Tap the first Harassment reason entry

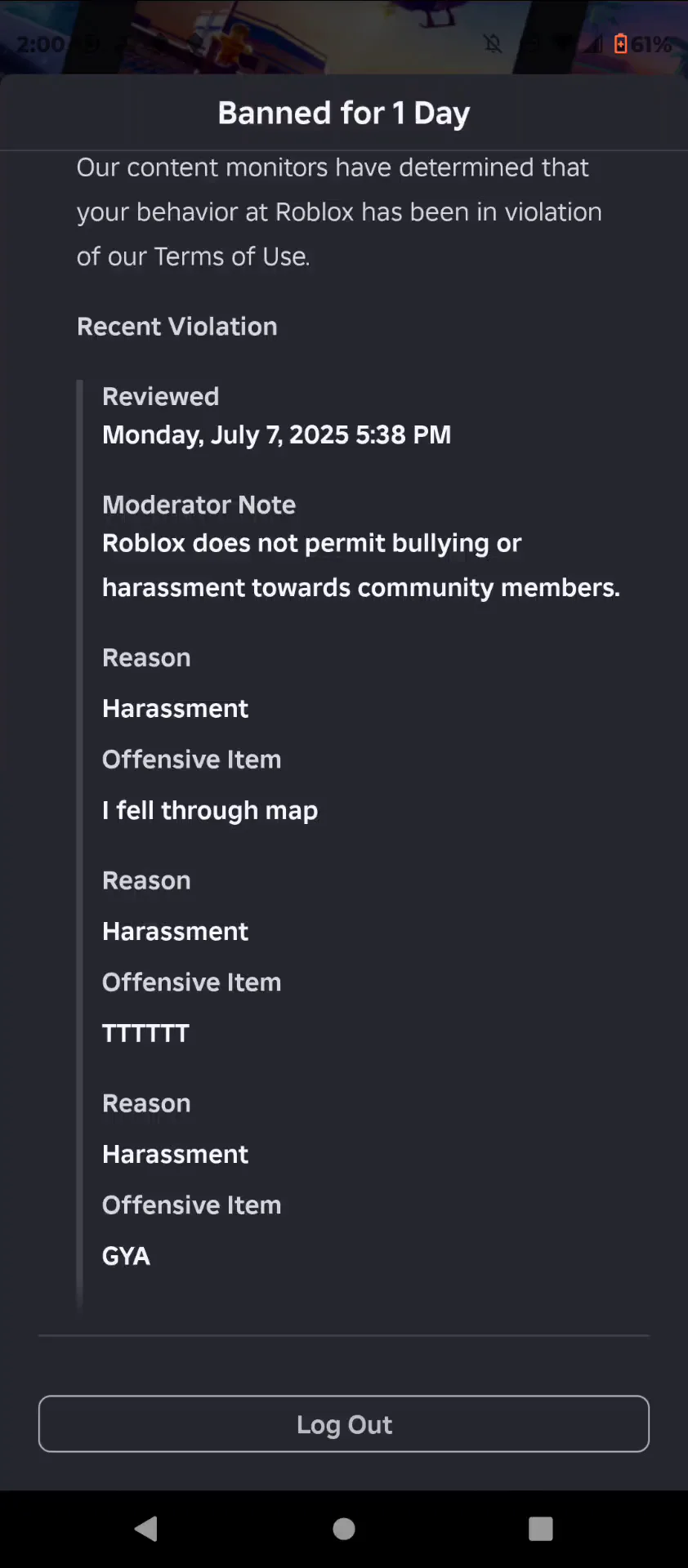coord(175,708)
